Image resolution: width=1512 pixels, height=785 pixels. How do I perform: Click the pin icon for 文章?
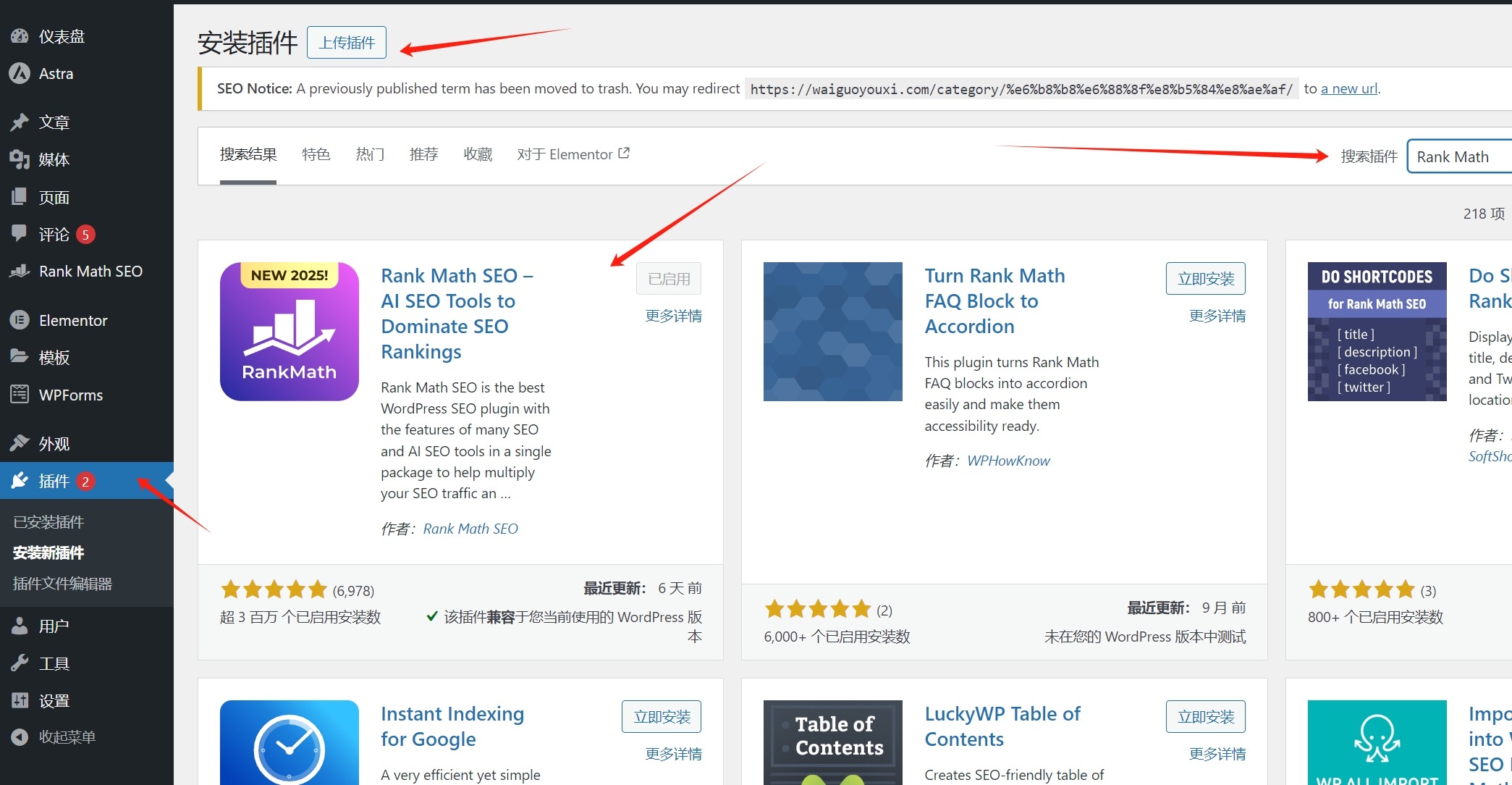(20, 122)
